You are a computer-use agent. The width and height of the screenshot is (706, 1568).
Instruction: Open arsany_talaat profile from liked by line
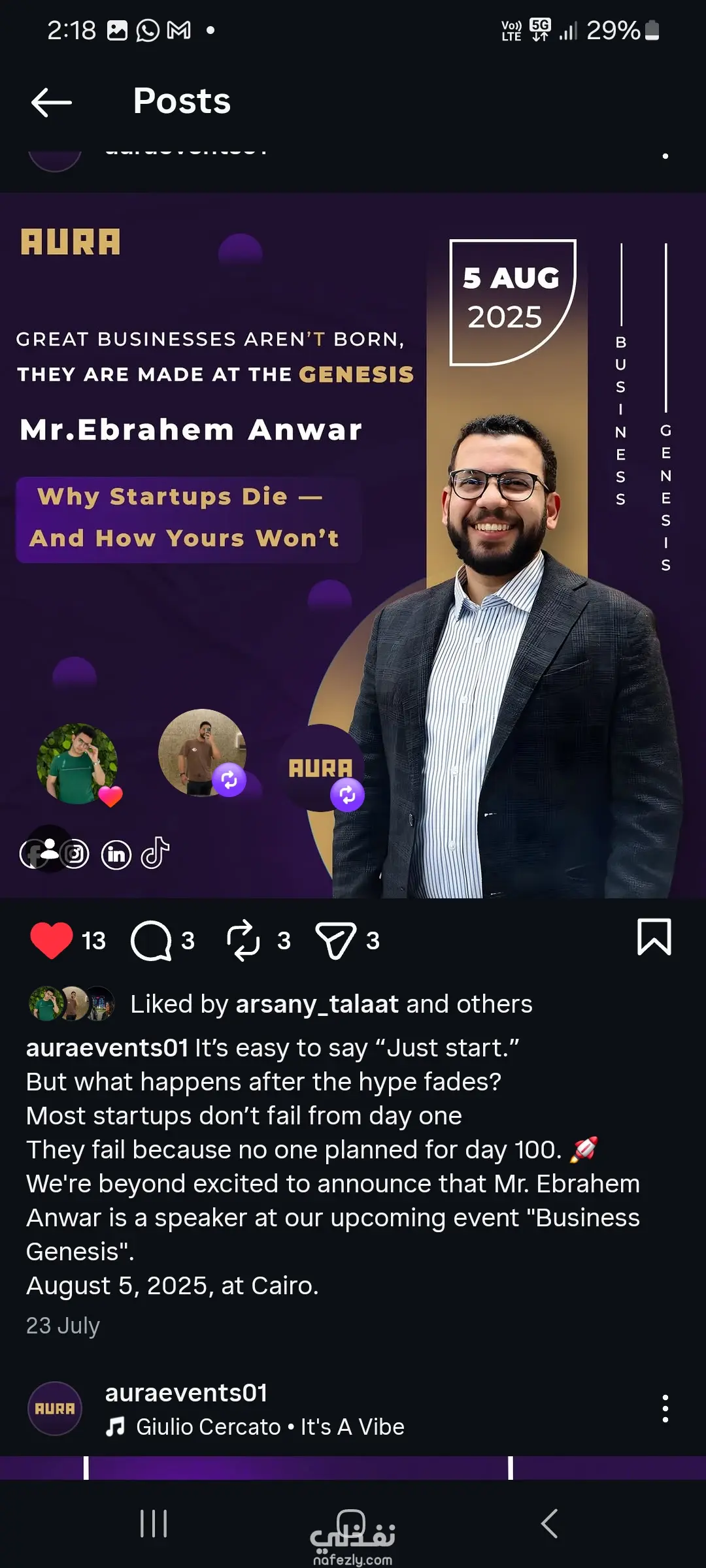317,1004
